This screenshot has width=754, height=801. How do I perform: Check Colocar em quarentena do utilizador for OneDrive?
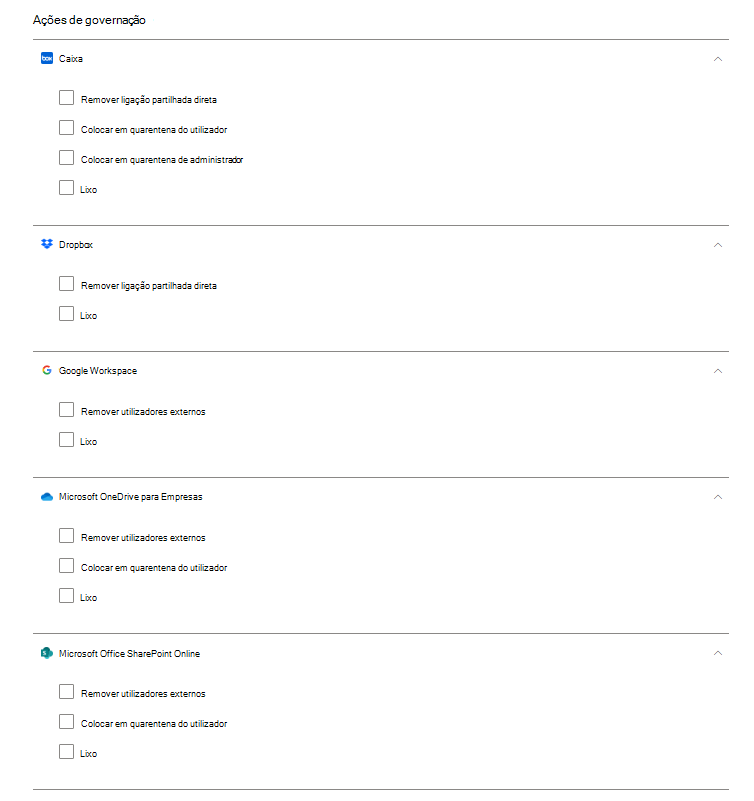coord(66,566)
